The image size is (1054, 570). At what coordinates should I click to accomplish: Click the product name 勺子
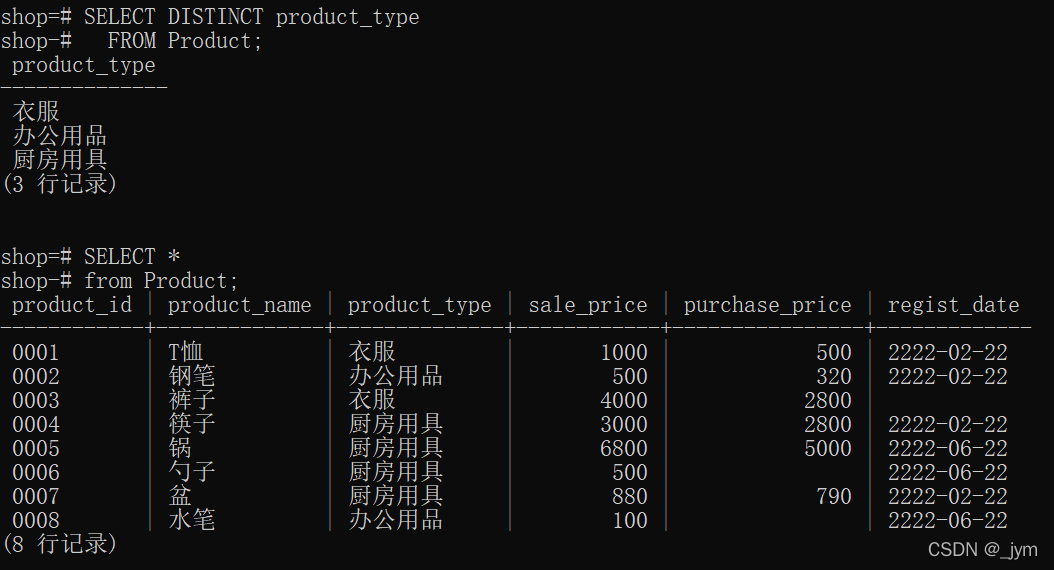click(191, 472)
